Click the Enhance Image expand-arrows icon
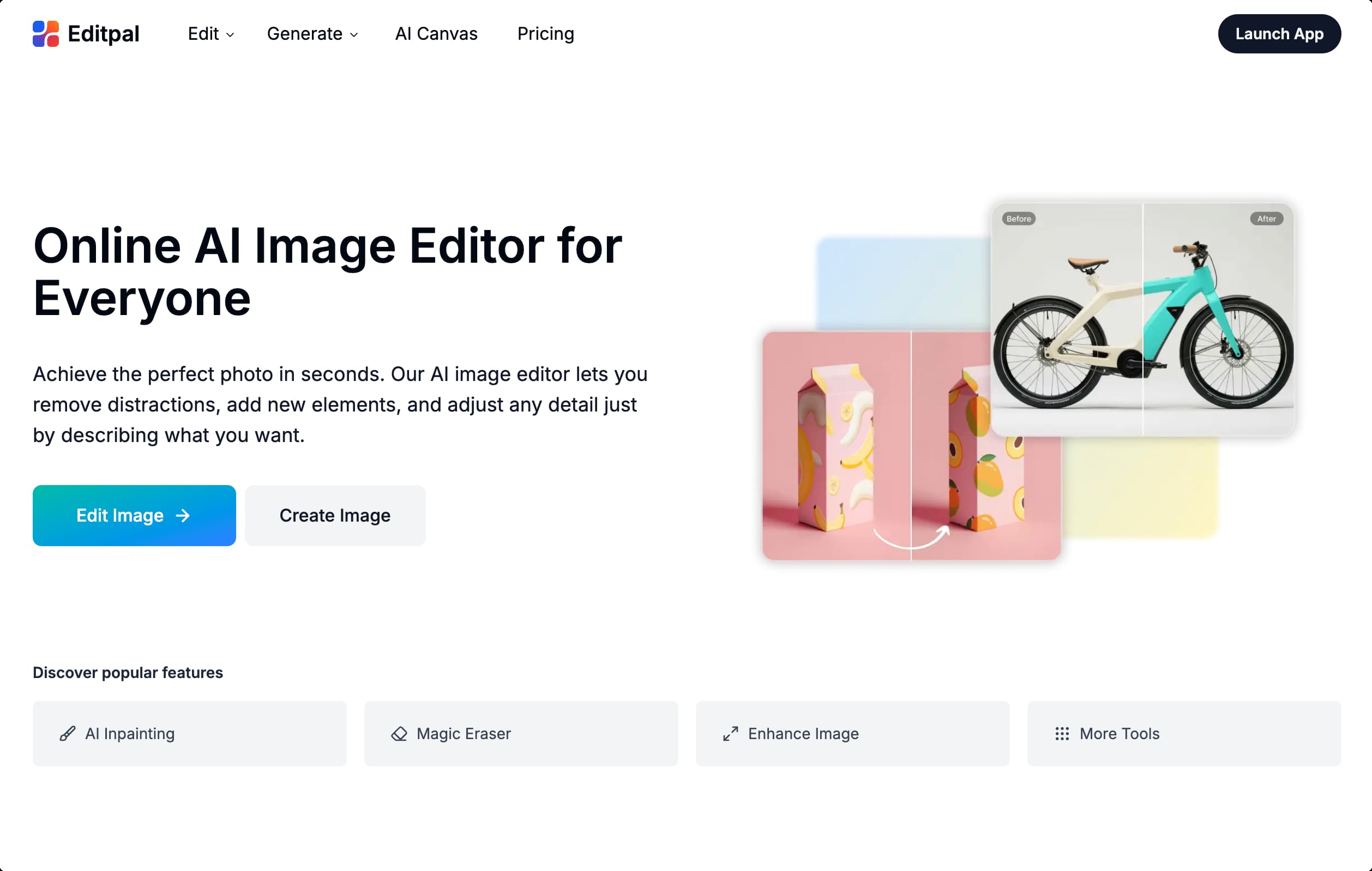This screenshot has width=1372, height=871. [x=730, y=734]
